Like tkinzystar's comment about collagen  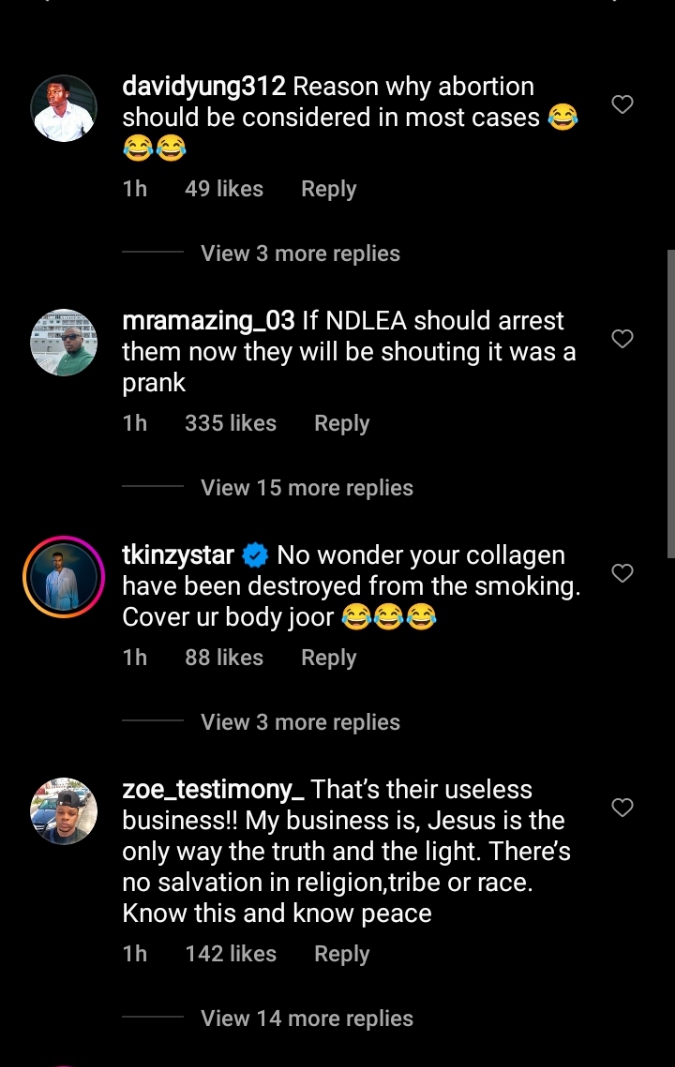click(x=622, y=573)
